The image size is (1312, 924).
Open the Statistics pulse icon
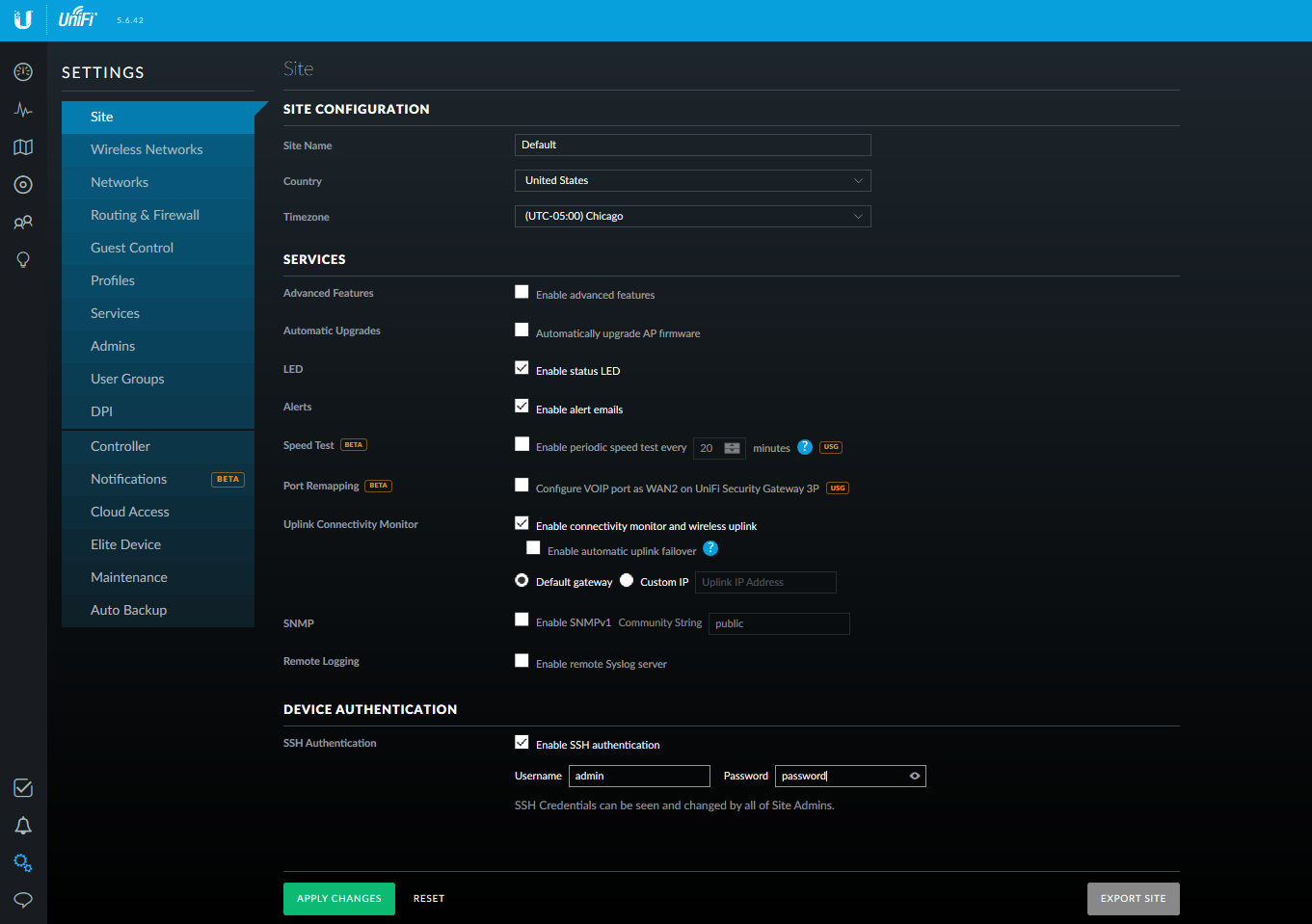23,110
